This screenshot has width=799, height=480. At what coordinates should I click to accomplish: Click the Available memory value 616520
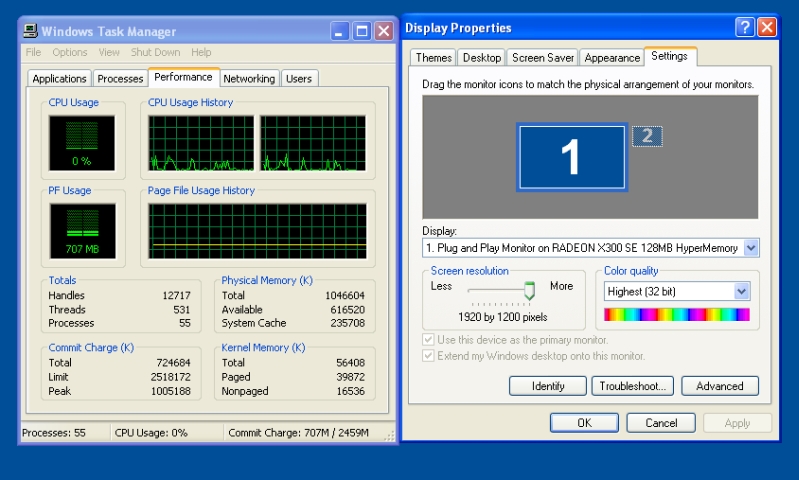coord(348,309)
